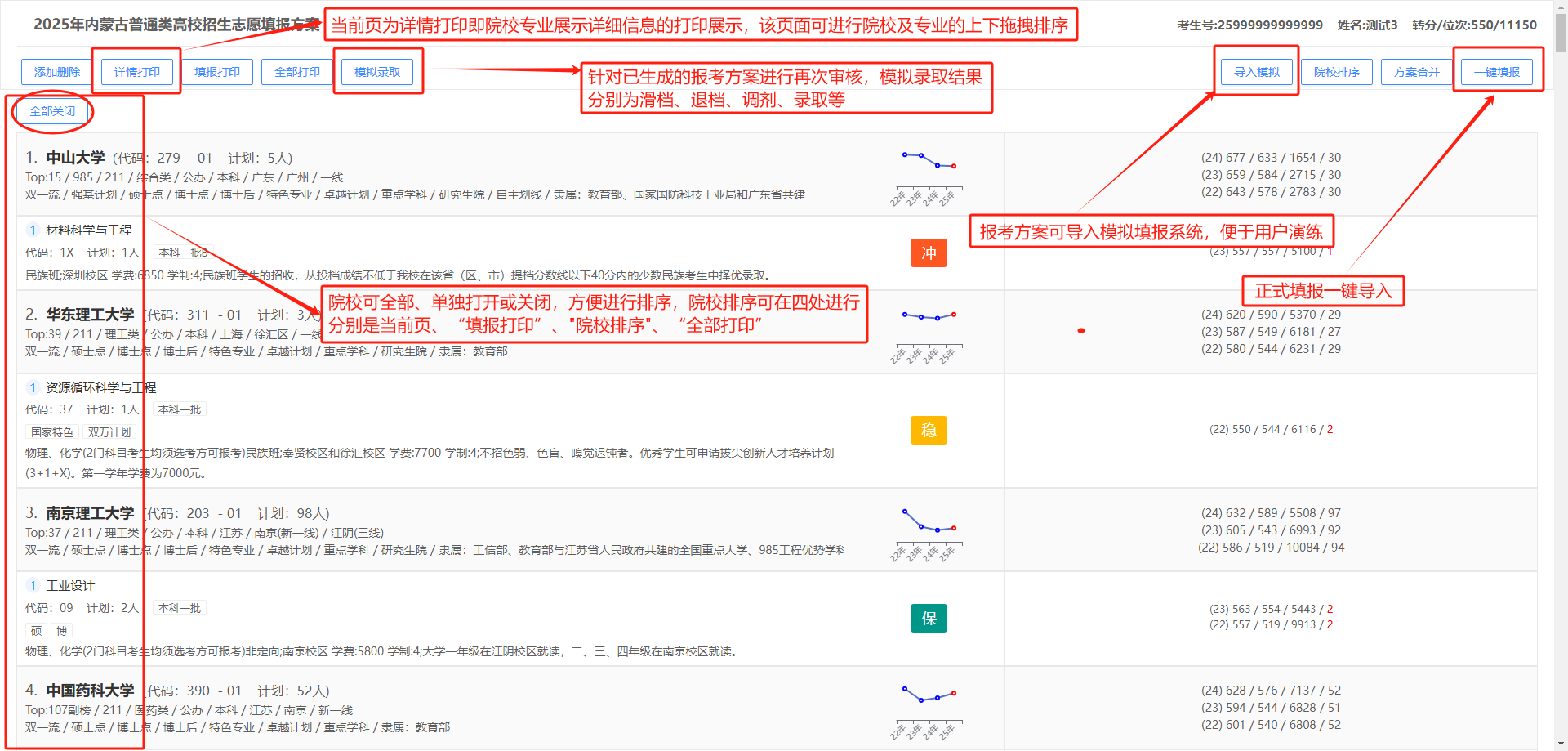Image resolution: width=1568 pixels, height=751 pixels.
Task: Collapse the 中山大学 school row
Action: (x=75, y=158)
